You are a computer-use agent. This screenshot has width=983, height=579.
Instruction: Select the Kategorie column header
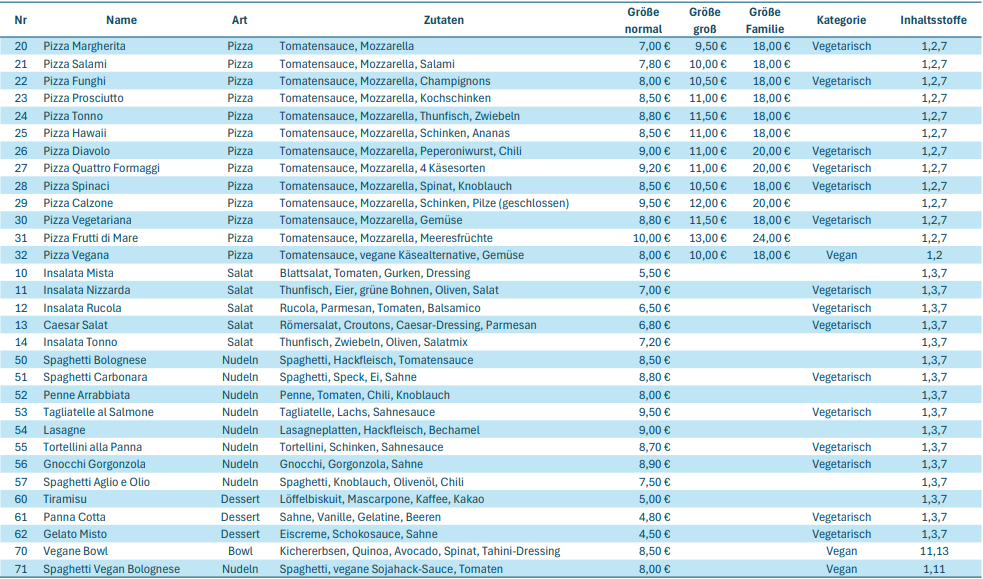click(841, 20)
